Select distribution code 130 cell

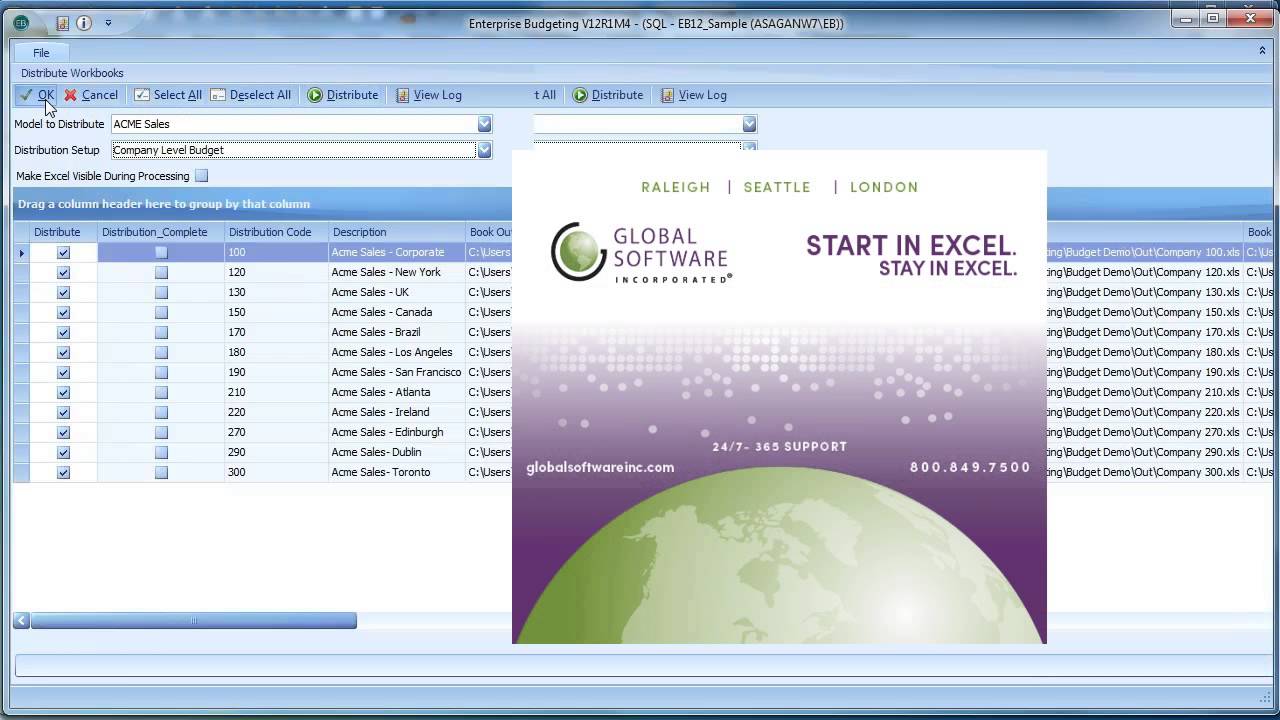[x=276, y=292]
